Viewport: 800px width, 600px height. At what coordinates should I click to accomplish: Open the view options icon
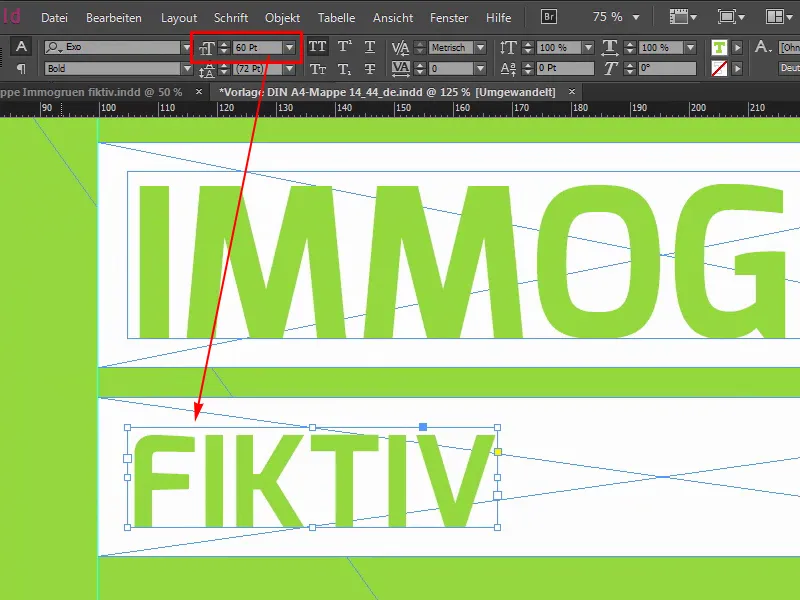point(683,17)
